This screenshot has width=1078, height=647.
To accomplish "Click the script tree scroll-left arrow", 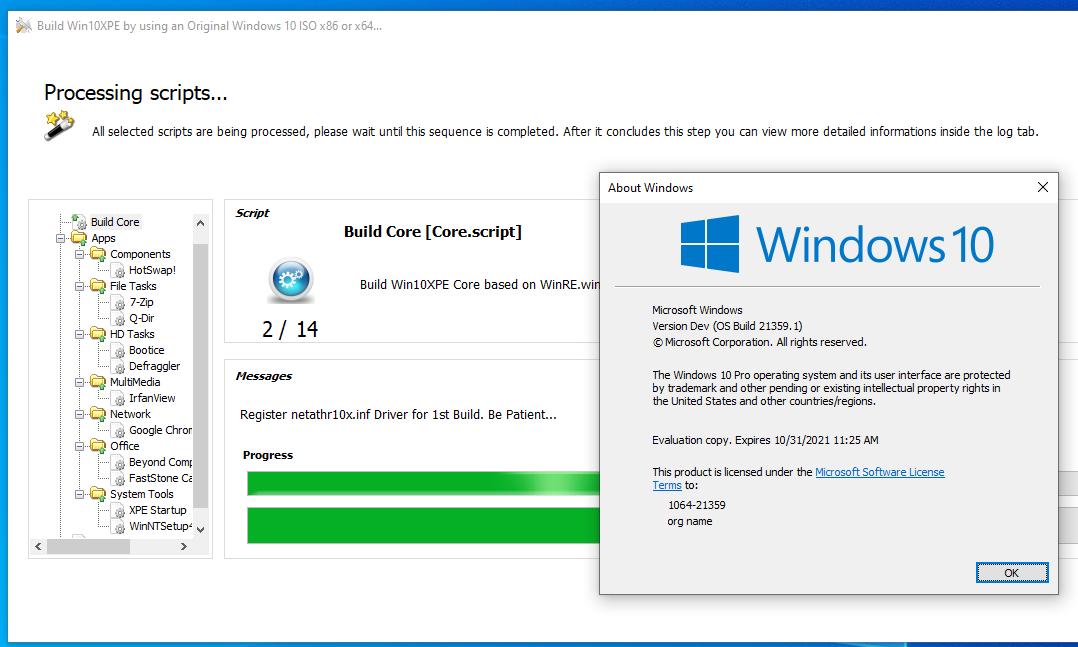I will click(38, 547).
